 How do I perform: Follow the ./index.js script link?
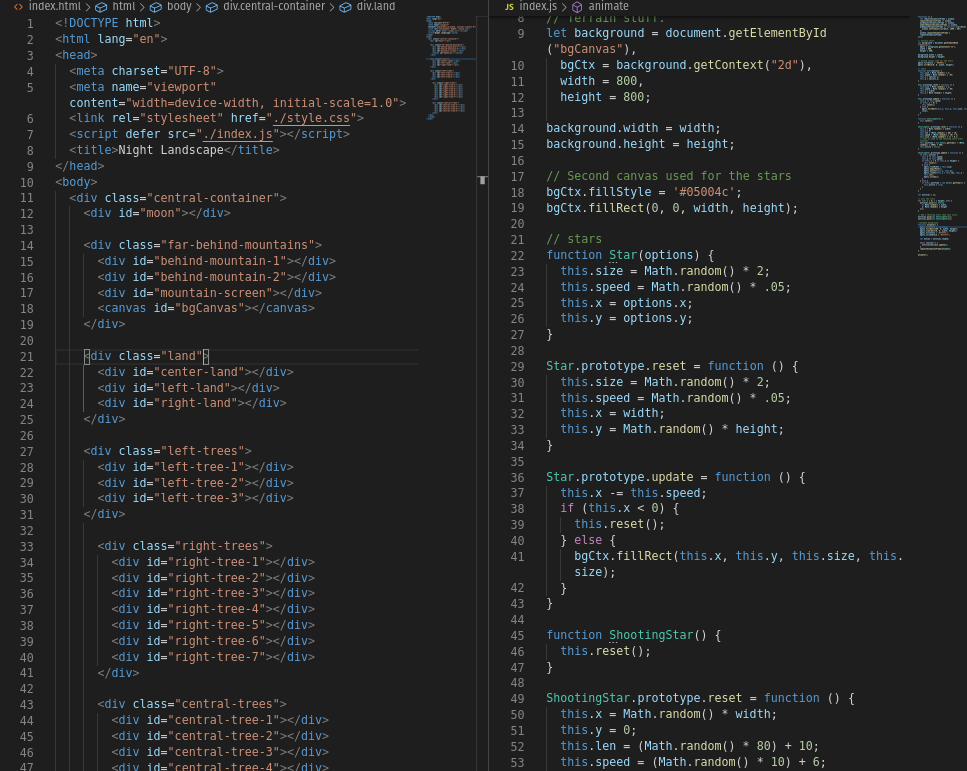237,134
